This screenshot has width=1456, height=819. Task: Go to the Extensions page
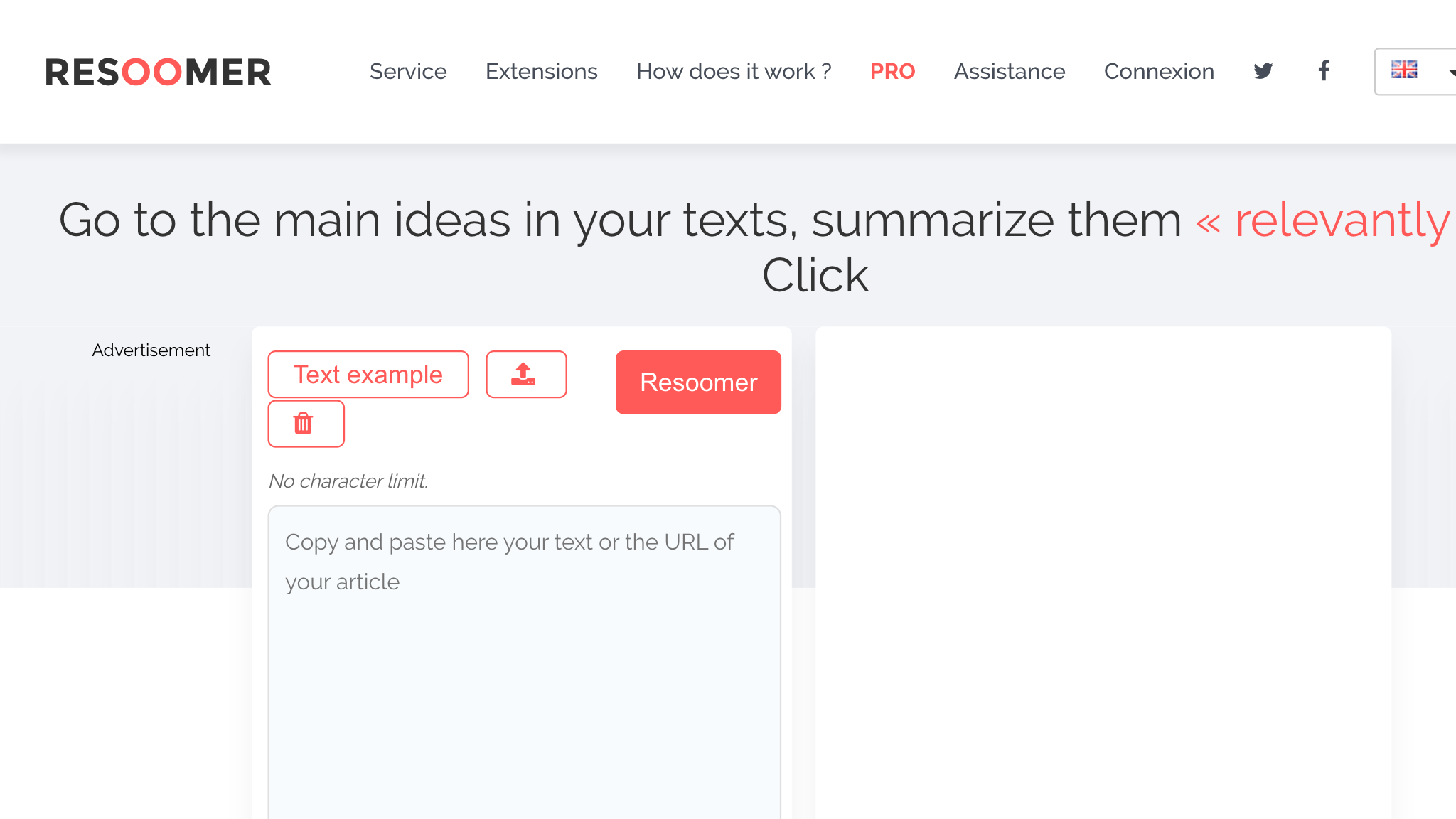coord(541,72)
